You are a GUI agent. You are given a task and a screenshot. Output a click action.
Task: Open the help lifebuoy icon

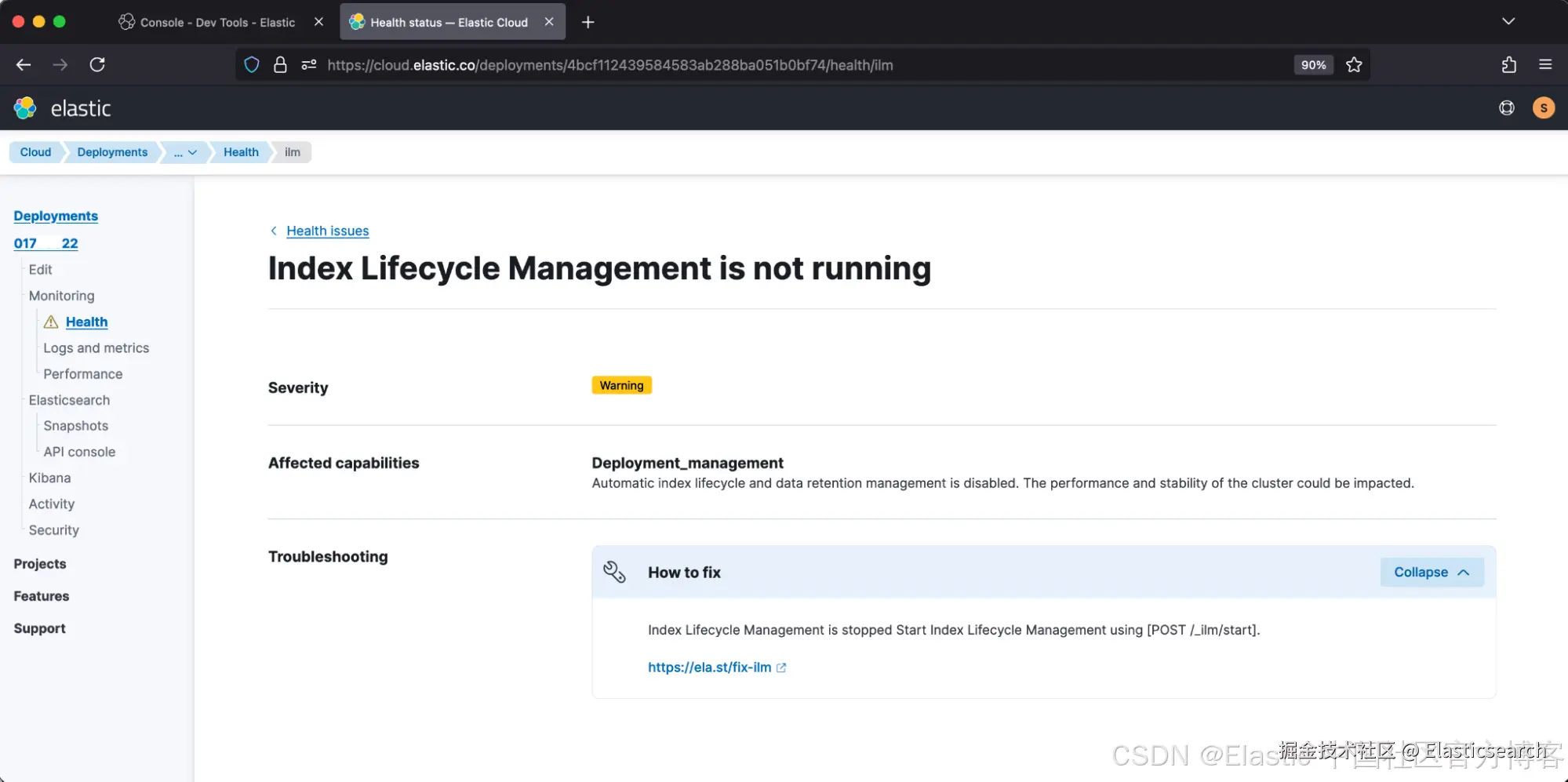click(1506, 108)
